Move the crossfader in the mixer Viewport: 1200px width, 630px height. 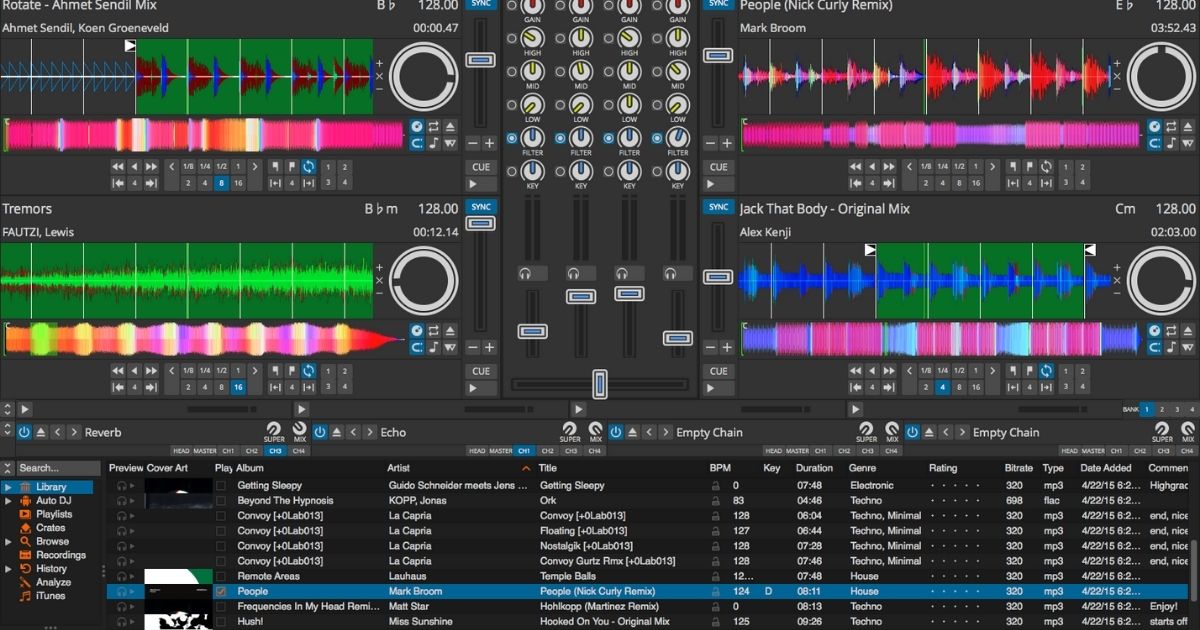click(599, 383)
